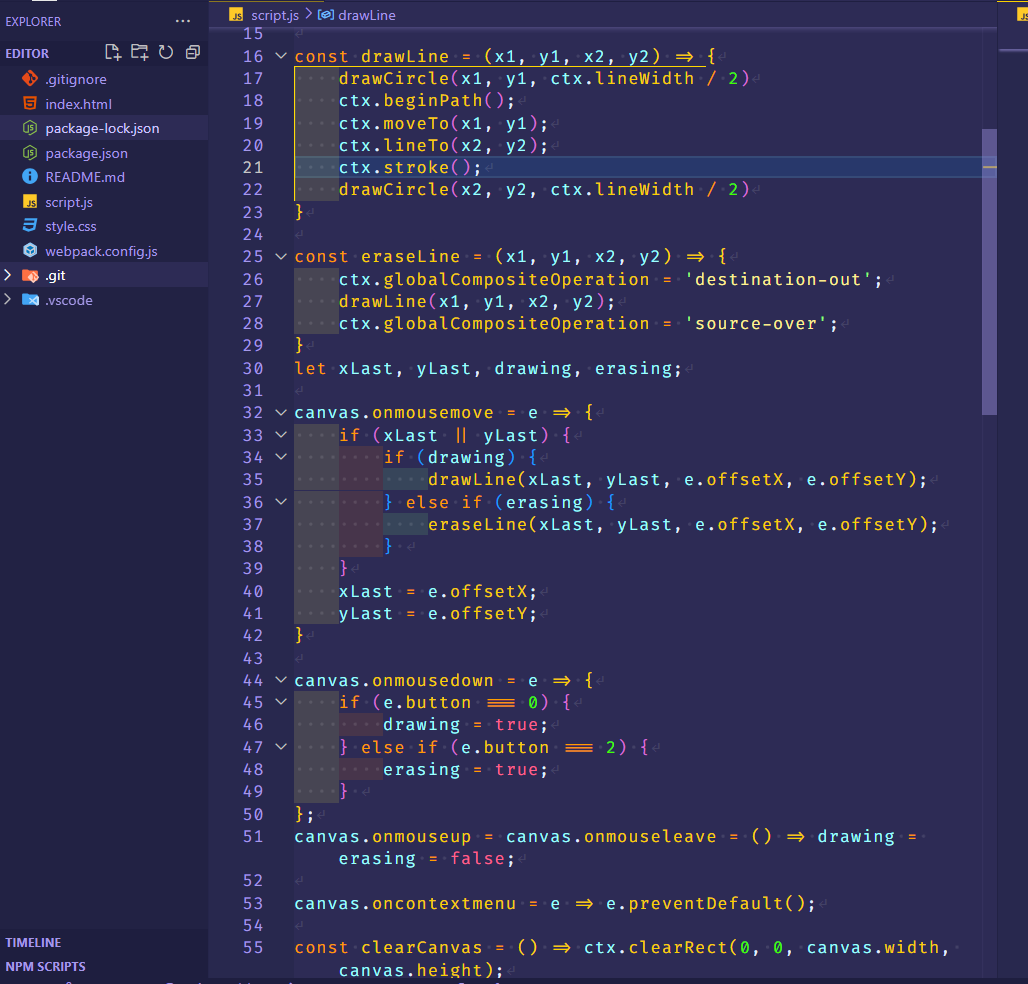1028x984 pixels.
Task: Open README.md from Explorer
Action: (x=85, y=177)
